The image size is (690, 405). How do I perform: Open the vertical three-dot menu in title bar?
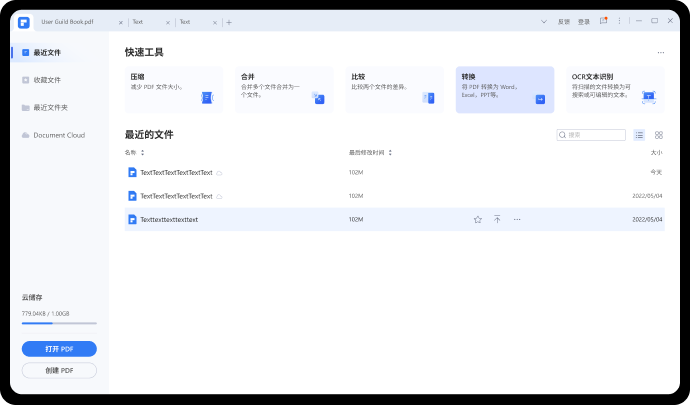[619, 21]
